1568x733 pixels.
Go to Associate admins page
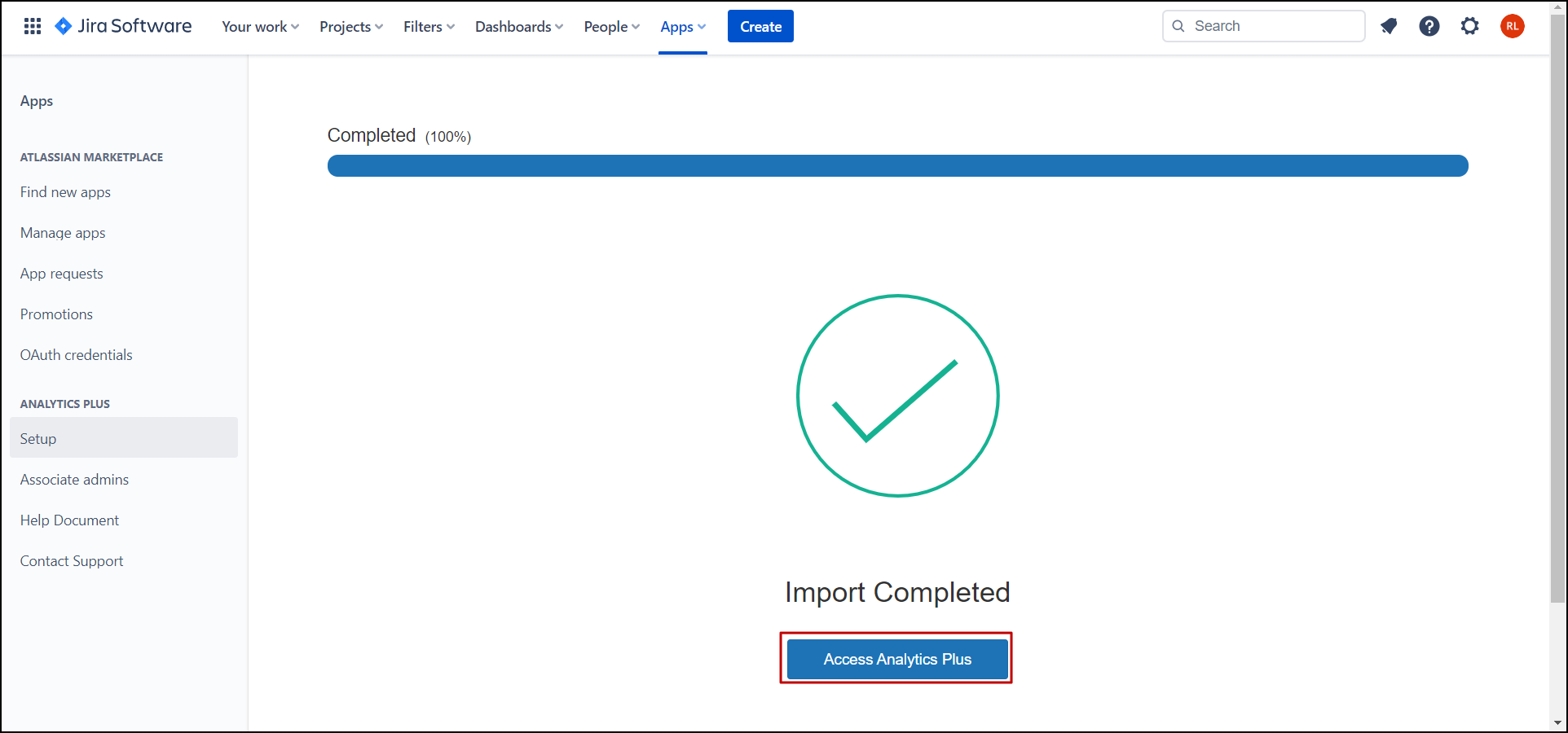tap(74, 480)
